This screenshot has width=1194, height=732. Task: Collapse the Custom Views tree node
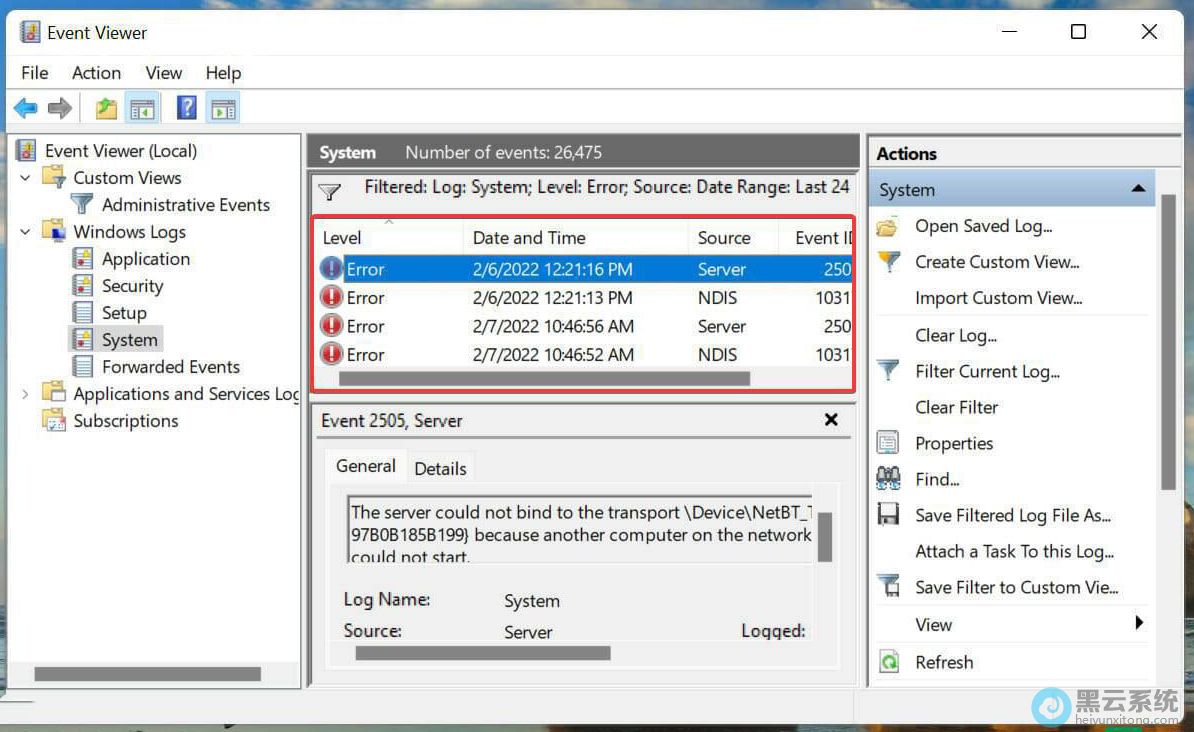26,178
